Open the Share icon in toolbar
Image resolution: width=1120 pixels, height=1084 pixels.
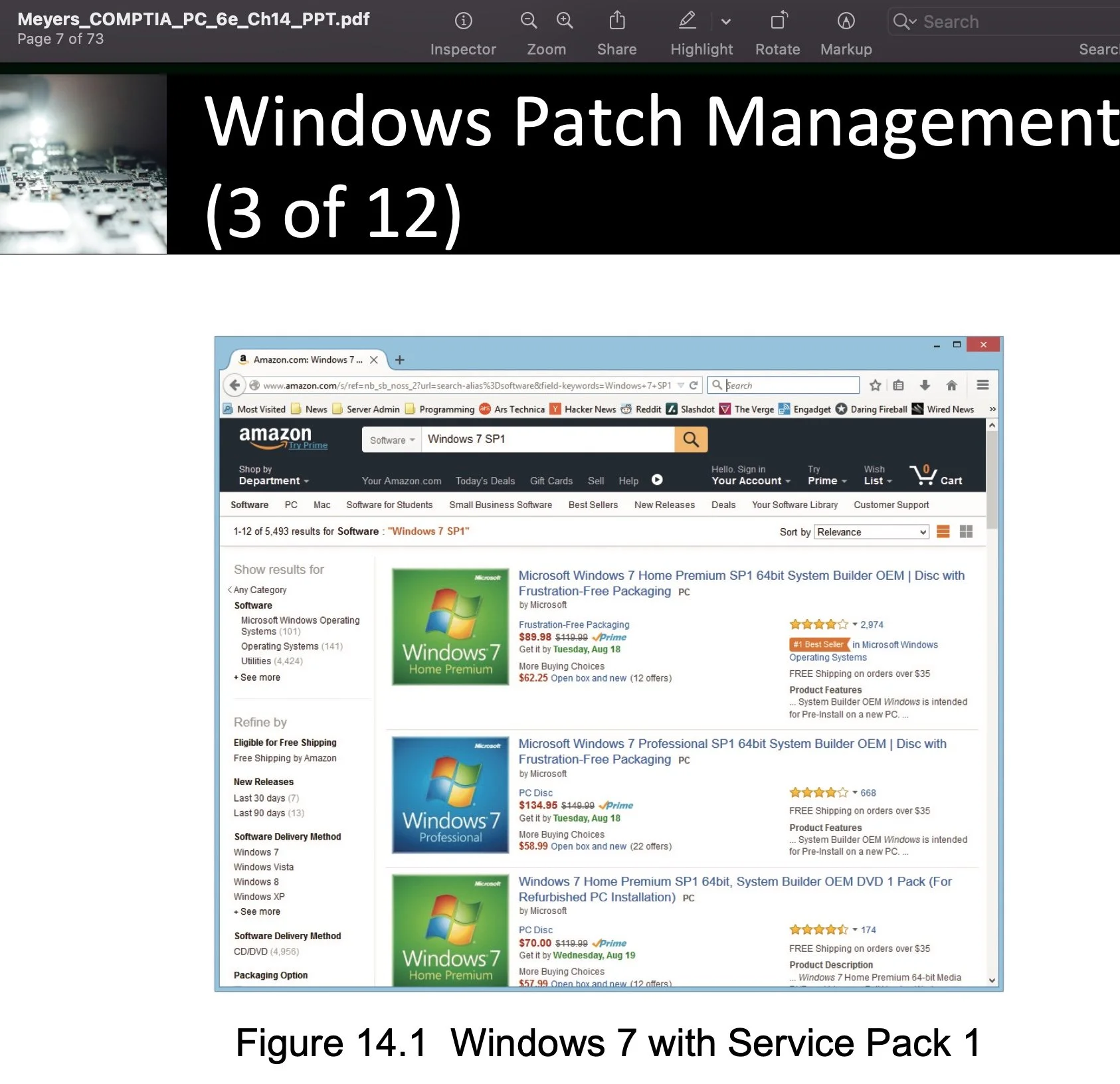[x=617, y=21]
